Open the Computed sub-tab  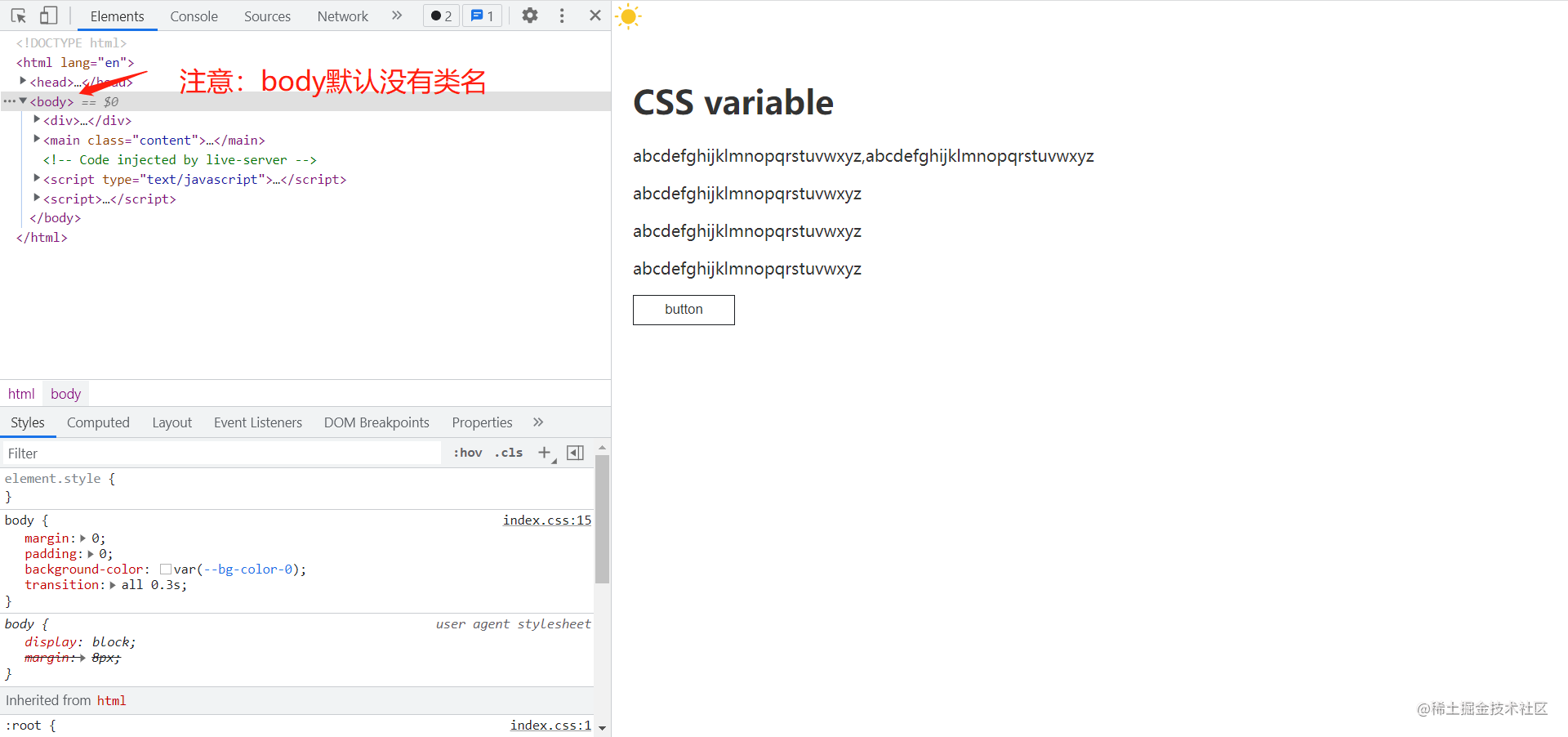(x=98, y=422)
